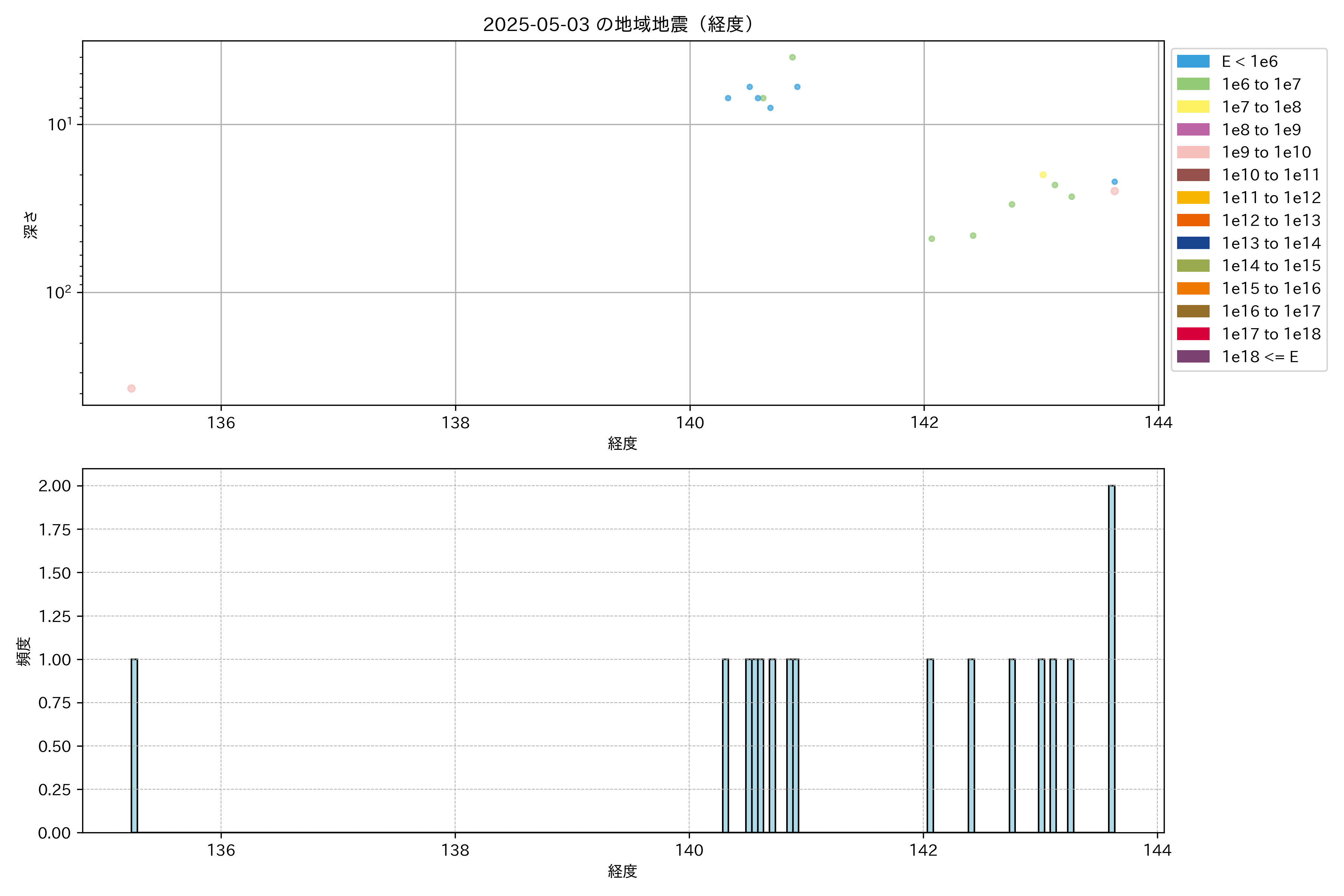The image size is (1344, 896).
Task: Click the 経度 label under the scatter plot
Action: click(x=622, y=444)
